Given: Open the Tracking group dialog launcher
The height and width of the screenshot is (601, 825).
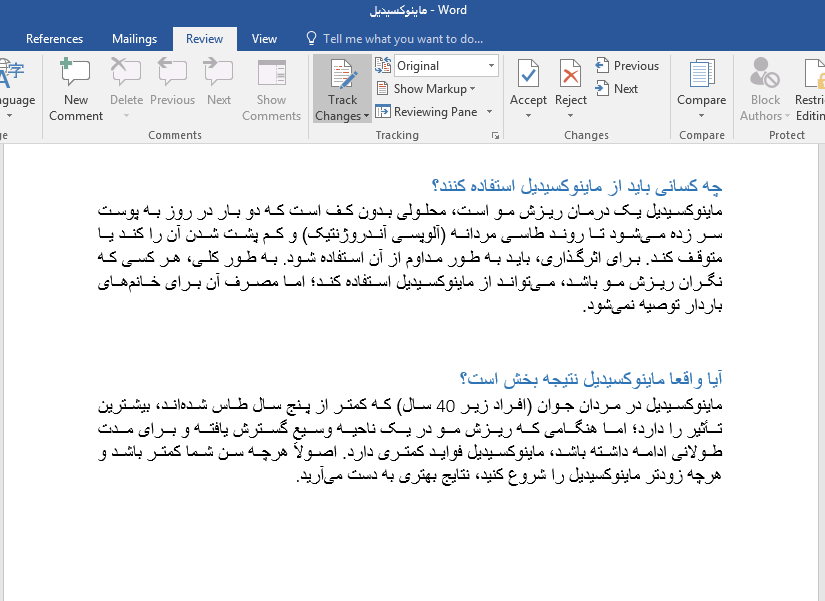Looking at the screenshot, I should [x=495, y=136].
